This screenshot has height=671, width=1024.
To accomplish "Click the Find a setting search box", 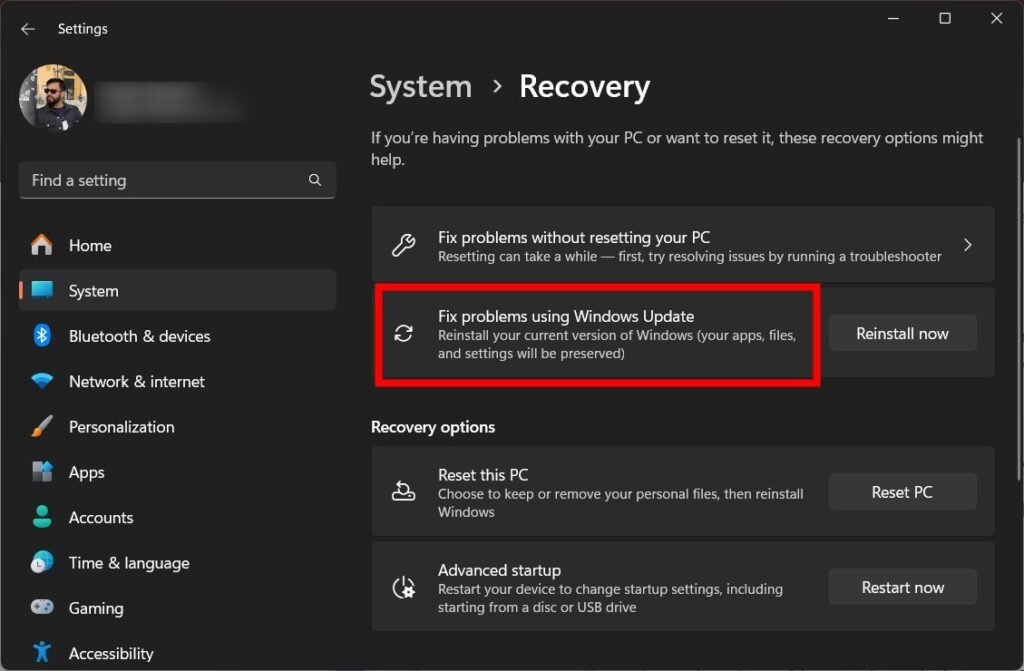I will click(x=178, y=180).
